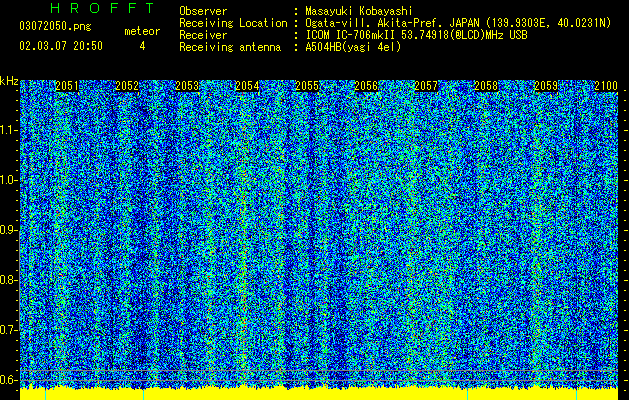Click the 2059 time marker
This screenshot has width=629, height=400.
[546, 86]
